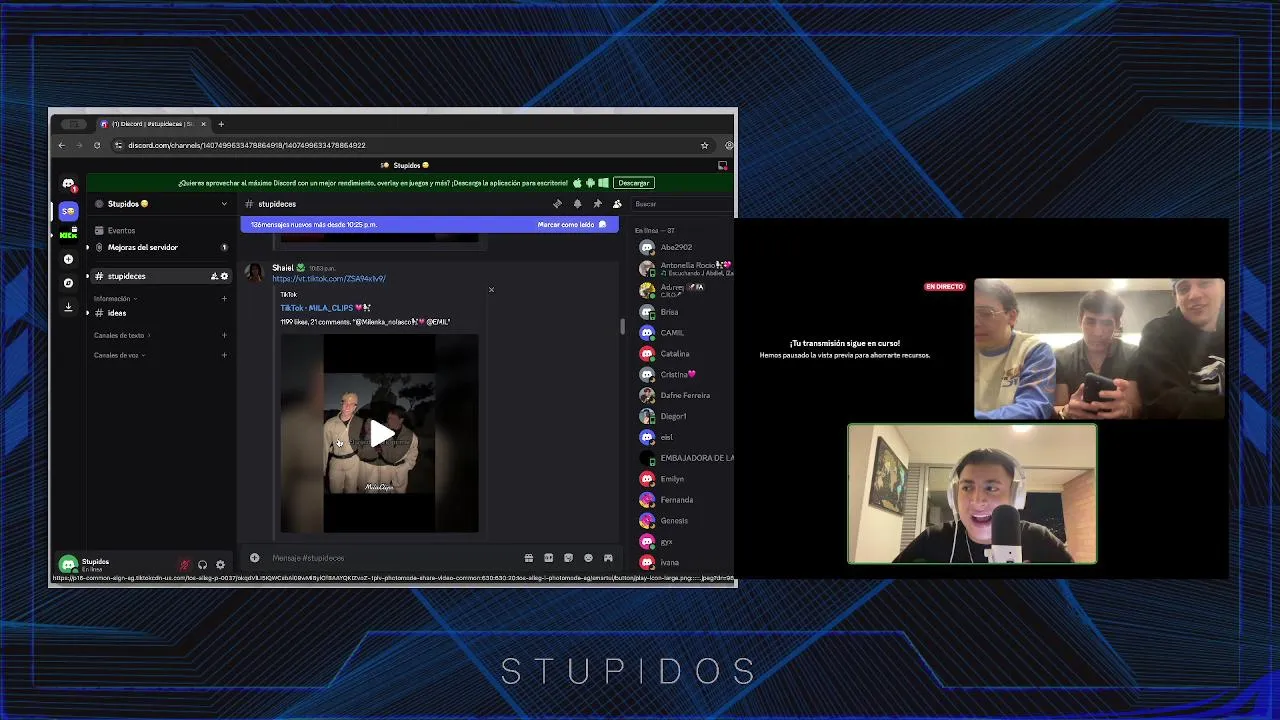Open the Kick server icon
The width and height of the screenshot is (1280, 720).
[68, 235]
